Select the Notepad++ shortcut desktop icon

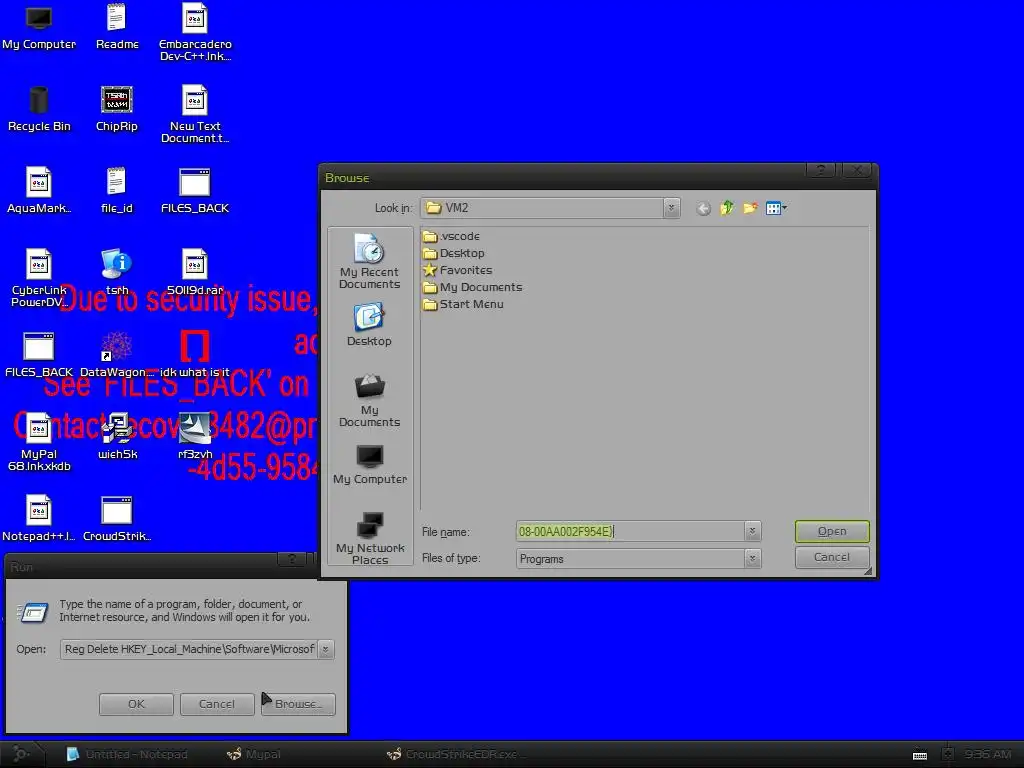click(39, 519)
